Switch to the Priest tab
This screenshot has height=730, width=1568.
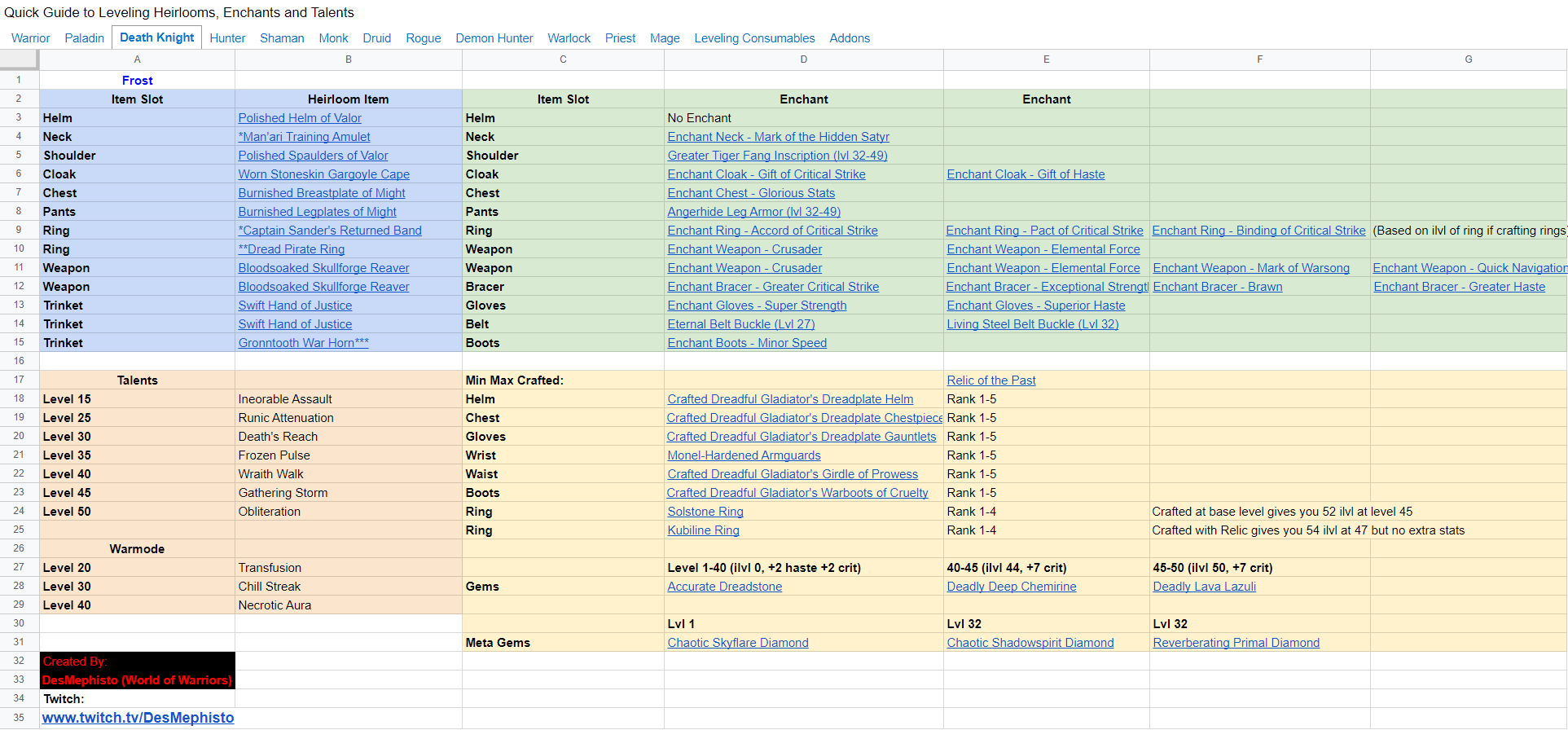point(620,38)
